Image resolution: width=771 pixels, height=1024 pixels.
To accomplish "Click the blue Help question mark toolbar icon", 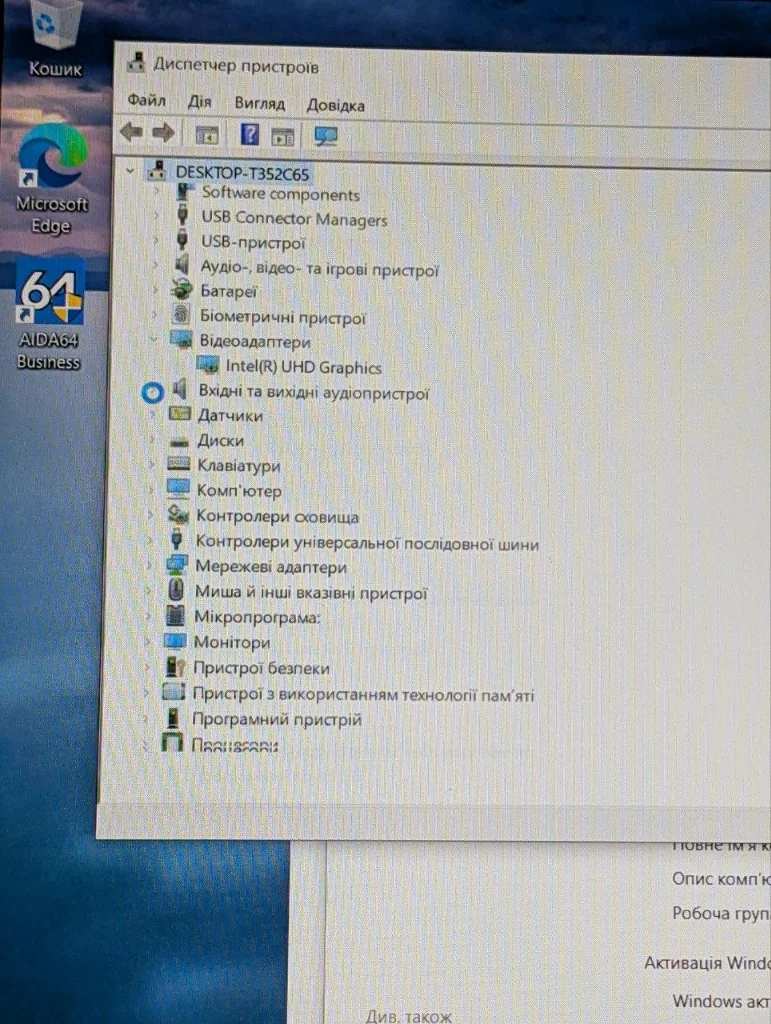I will coord(249,135).
